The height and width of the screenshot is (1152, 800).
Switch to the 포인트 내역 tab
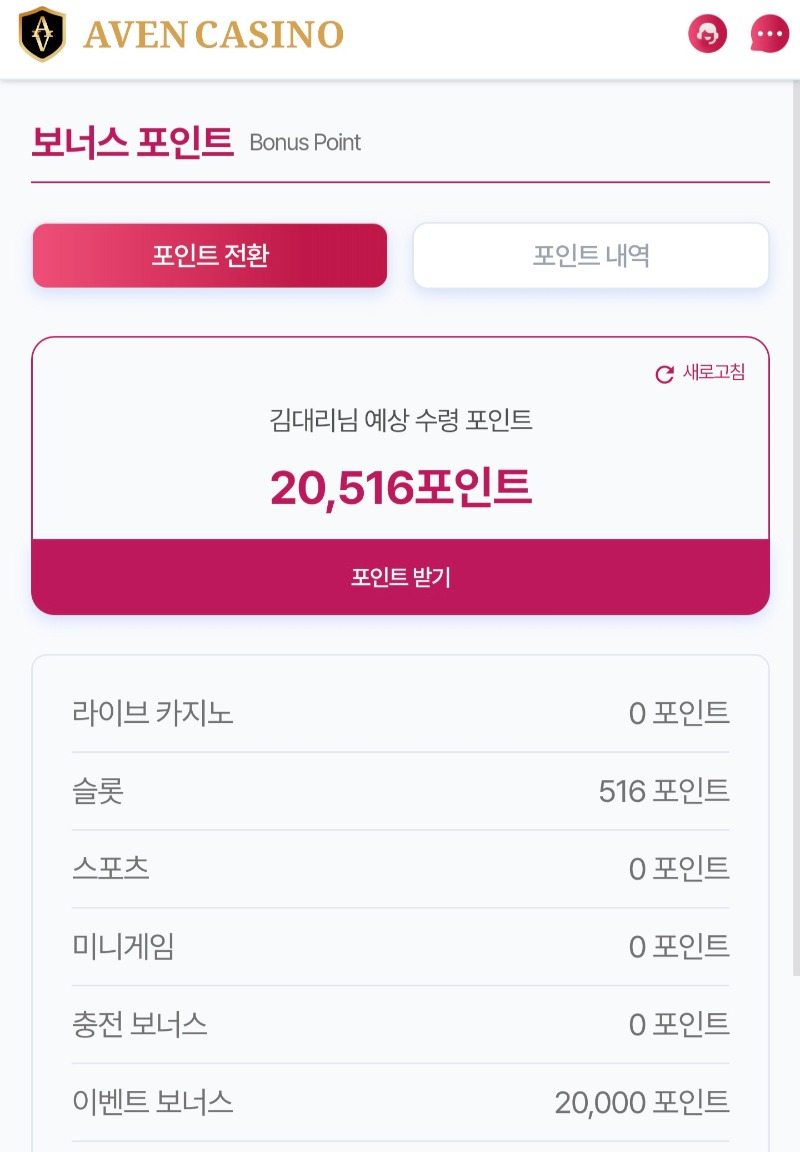click(x=591, y=256)
